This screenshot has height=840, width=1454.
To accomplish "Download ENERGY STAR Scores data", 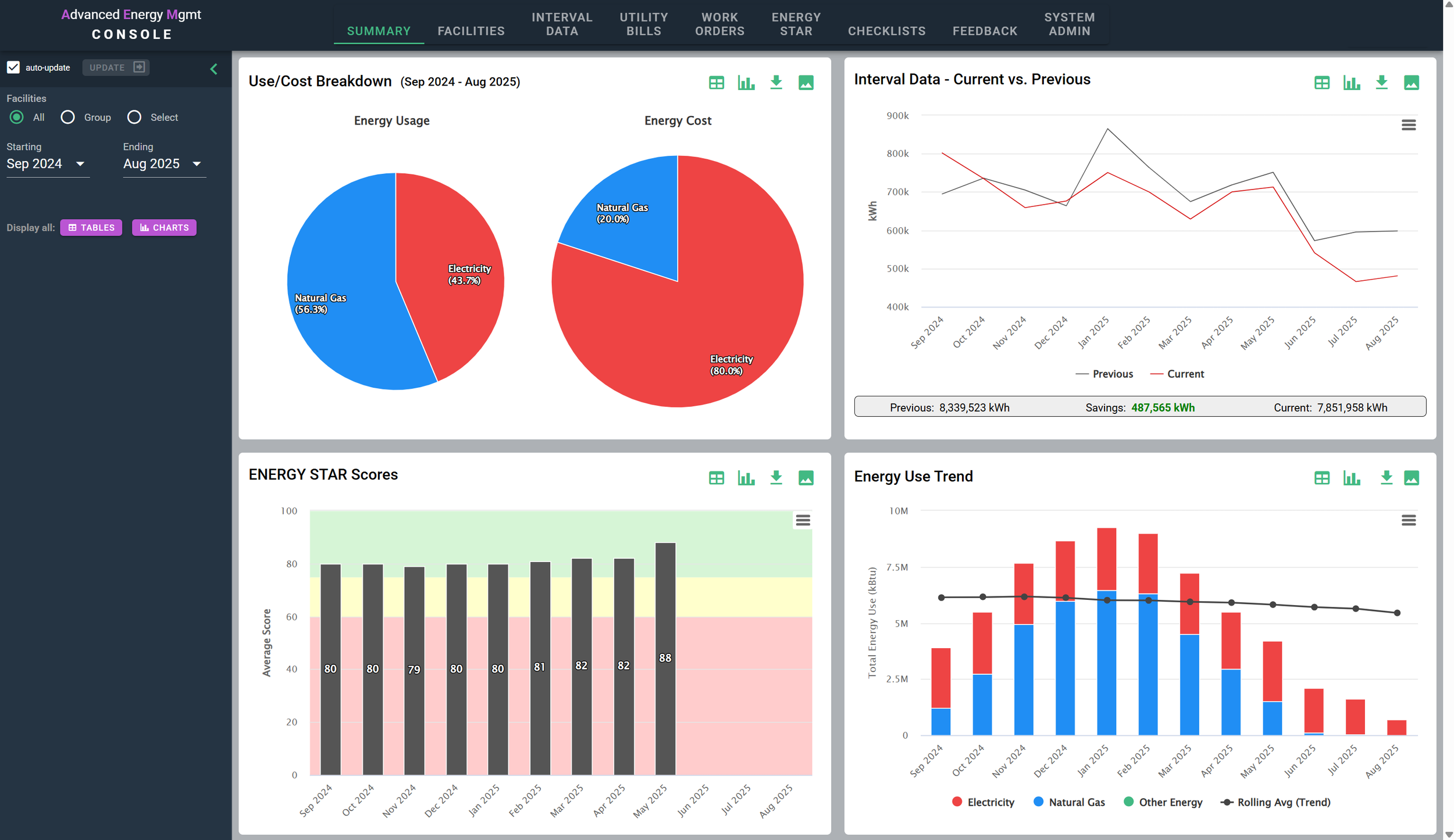I will point(776,478).
